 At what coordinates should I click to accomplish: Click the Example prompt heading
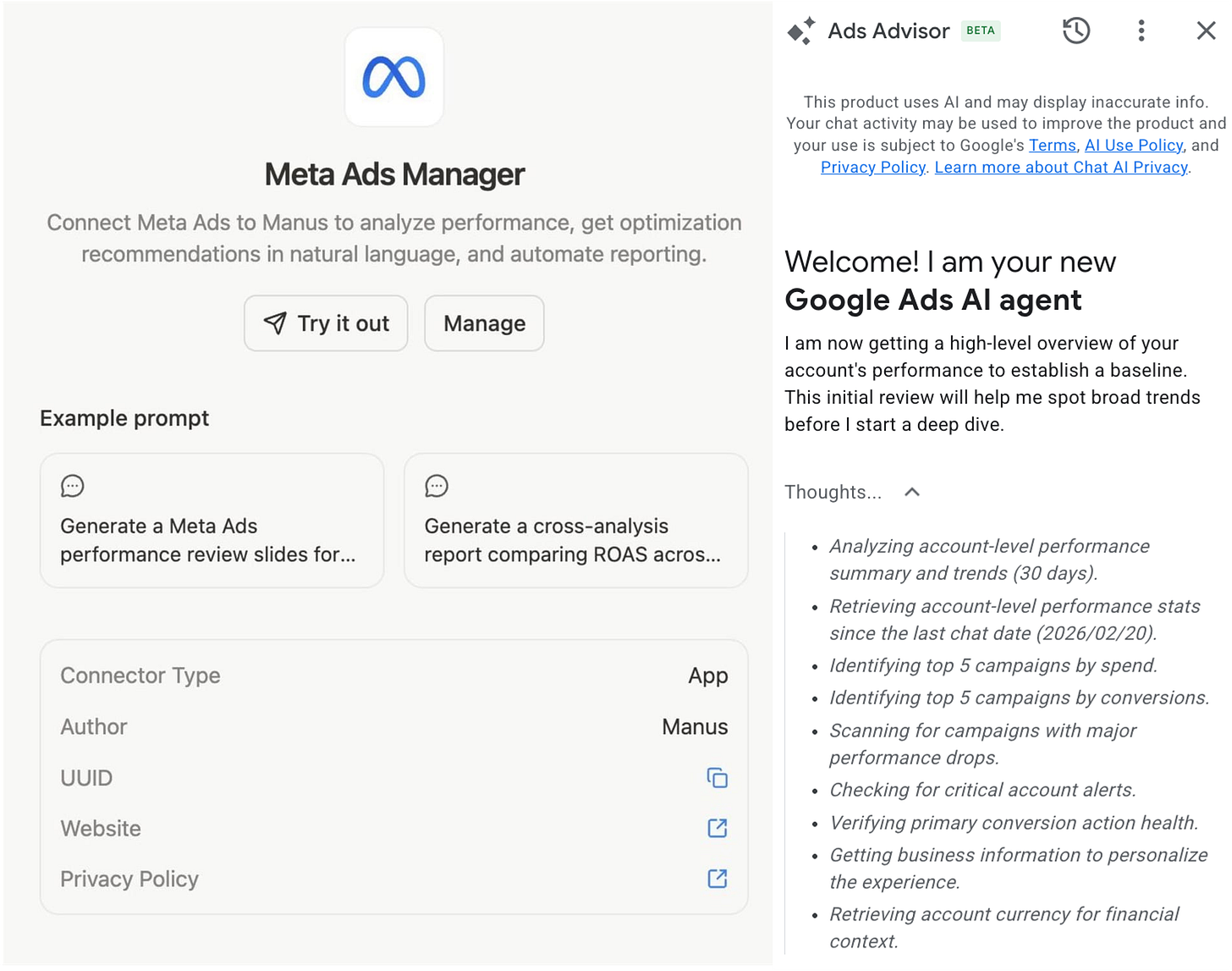tap(124, 418)
